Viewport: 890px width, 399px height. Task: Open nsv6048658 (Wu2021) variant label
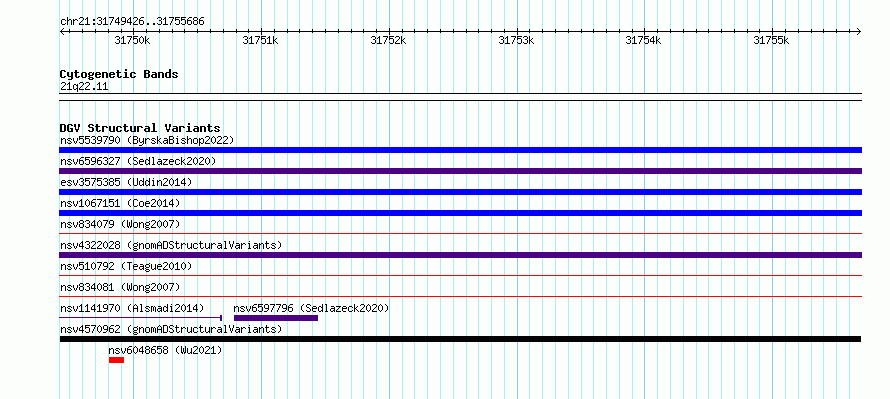(165, 350)
